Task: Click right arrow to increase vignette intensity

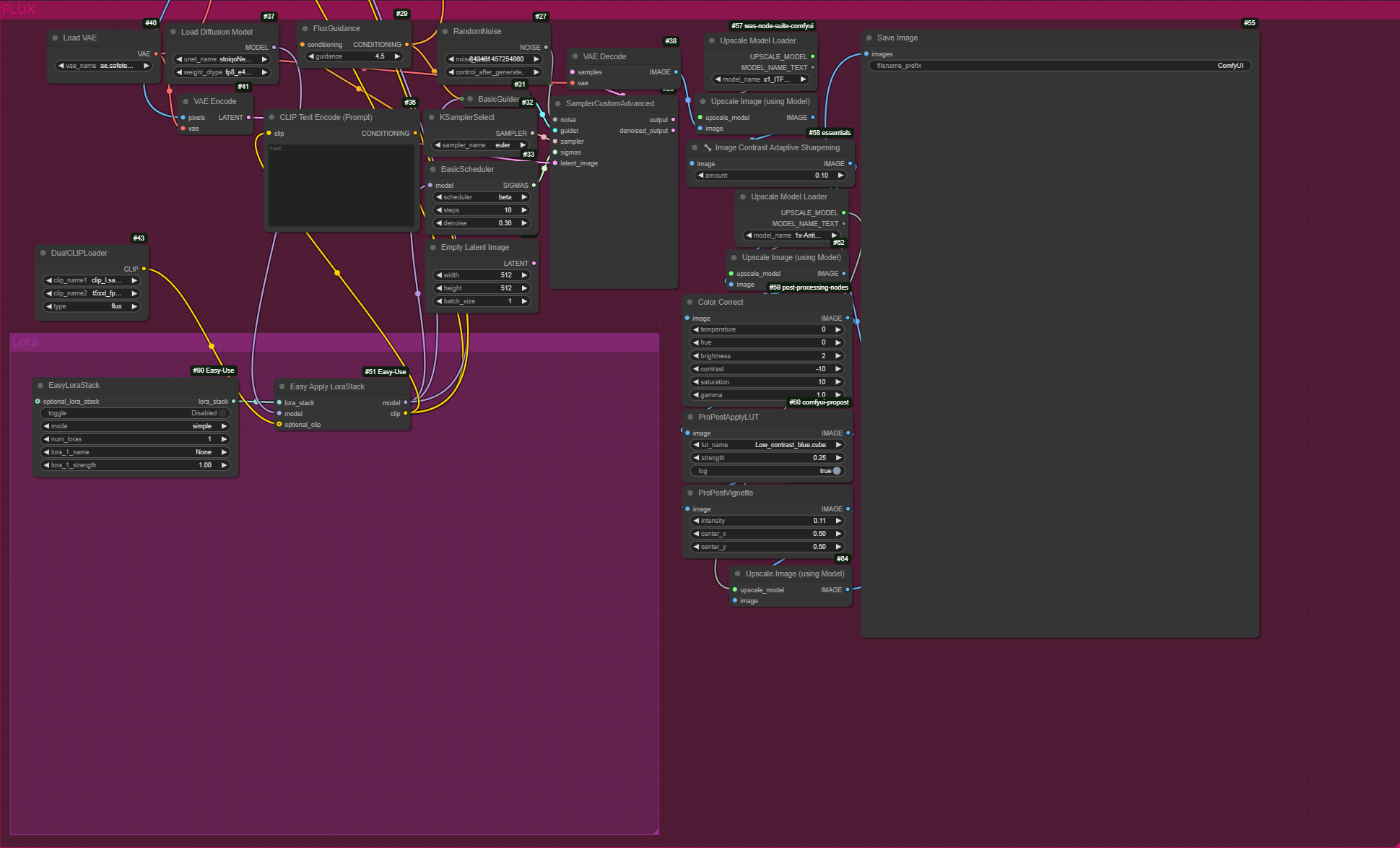Action: tap(838, 521)
